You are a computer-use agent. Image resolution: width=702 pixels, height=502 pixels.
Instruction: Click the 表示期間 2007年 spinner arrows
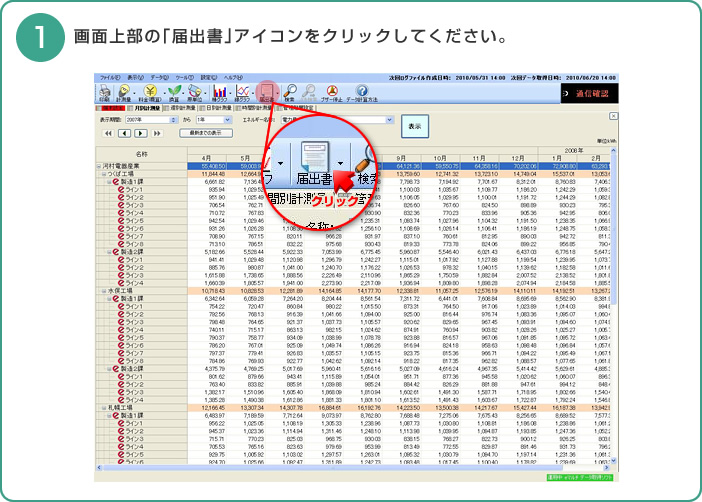pyautogui.click(x=174, y=120)
